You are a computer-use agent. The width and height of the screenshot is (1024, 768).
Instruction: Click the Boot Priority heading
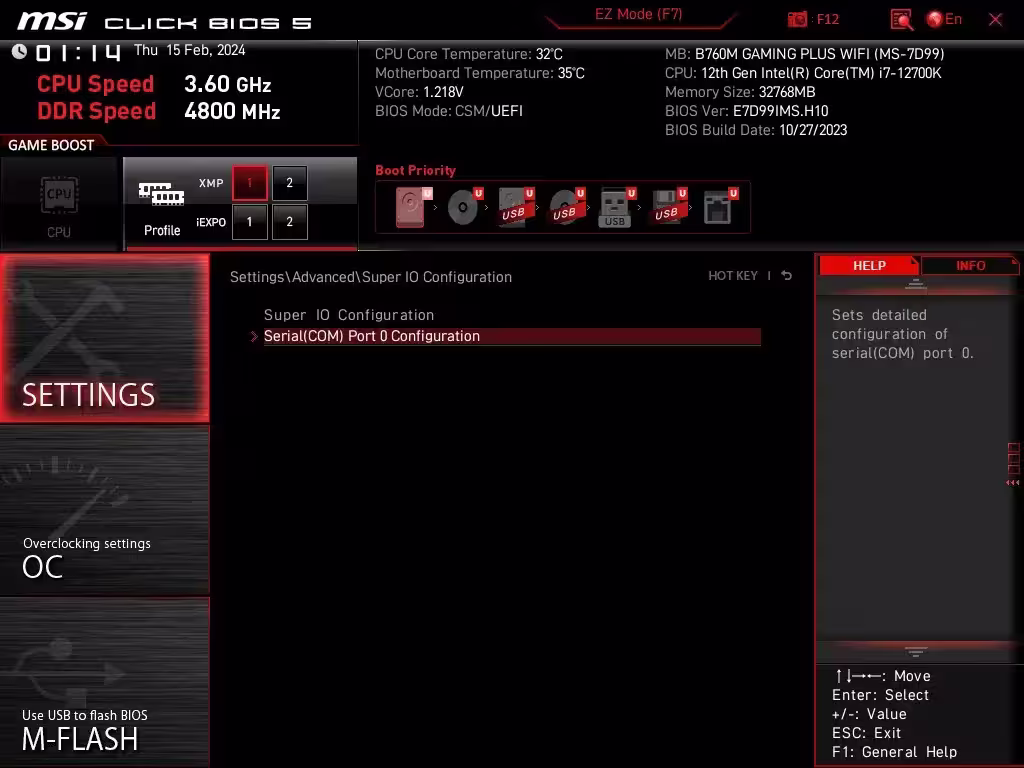[415, 170]
